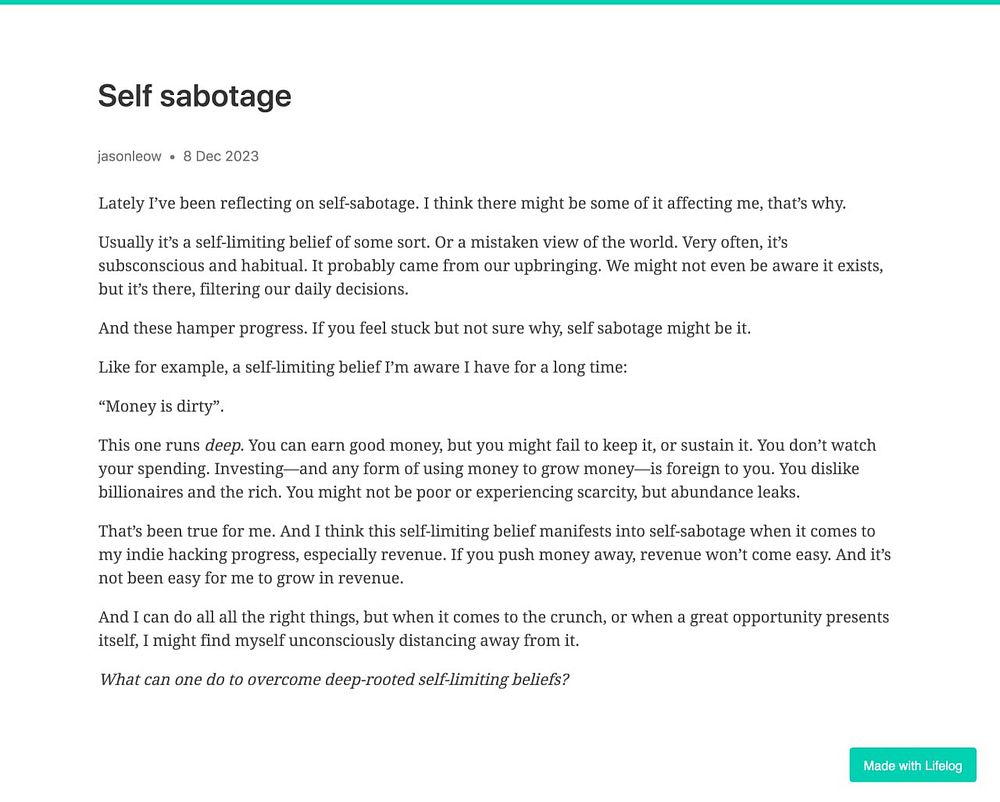Click the paragraph starting "And I can do all"
This screenshot has width=1000, height=802.
[493, 629]
